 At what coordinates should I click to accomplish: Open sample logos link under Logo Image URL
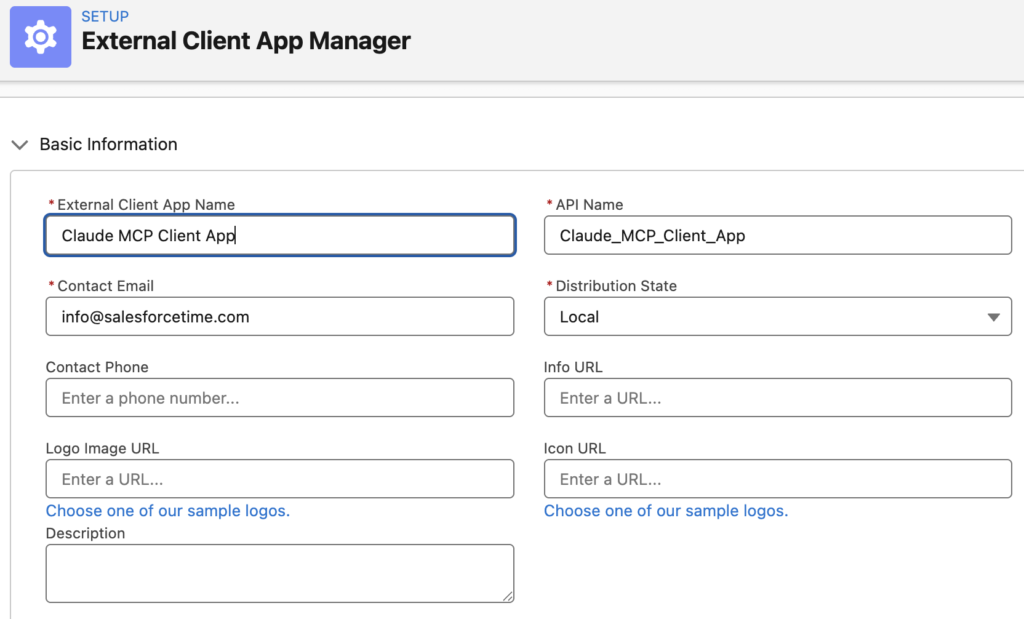pos(168,511)
